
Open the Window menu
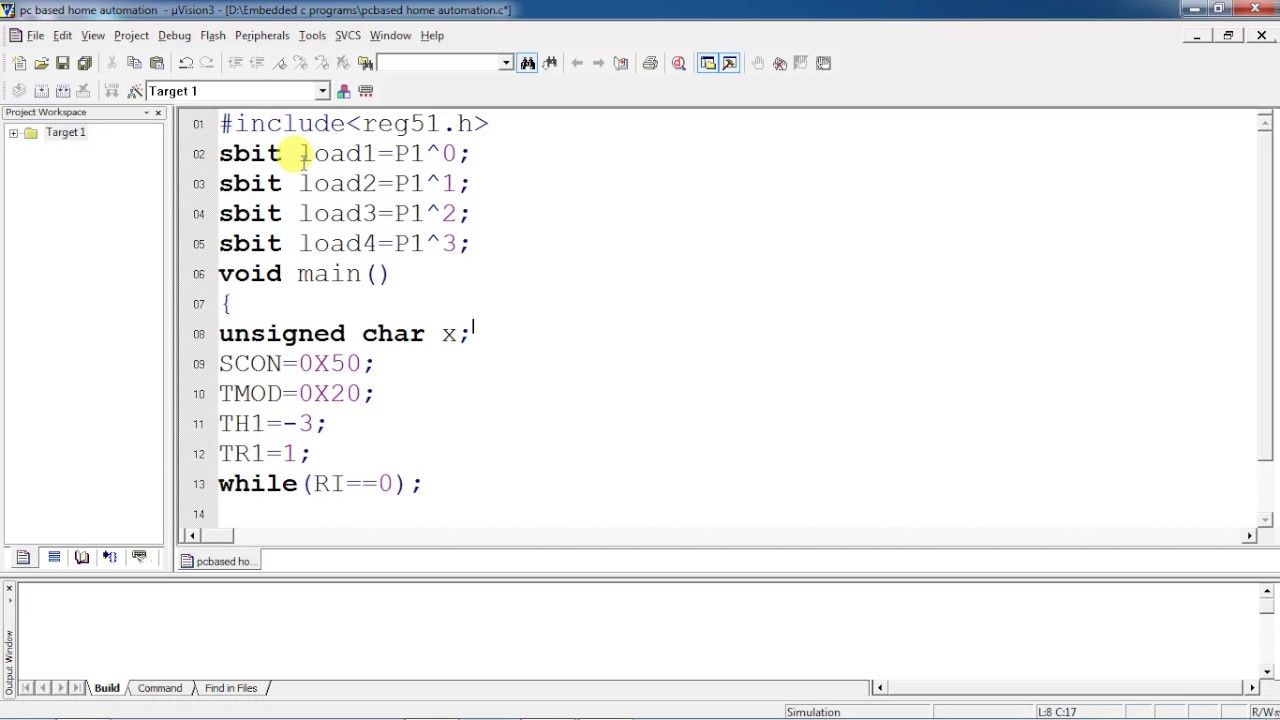point(390,35)
